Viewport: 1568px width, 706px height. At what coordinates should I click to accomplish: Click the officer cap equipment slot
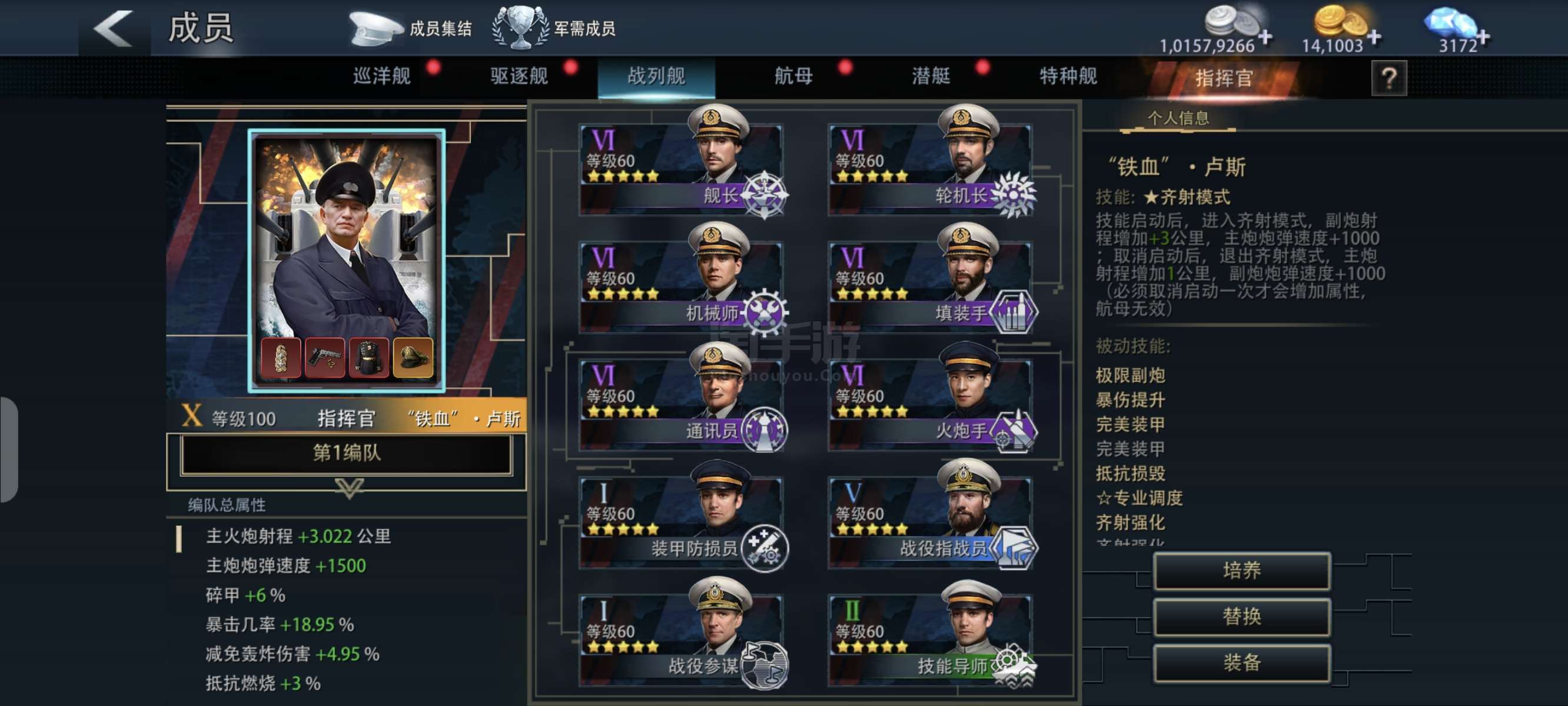tap(413, 358)
